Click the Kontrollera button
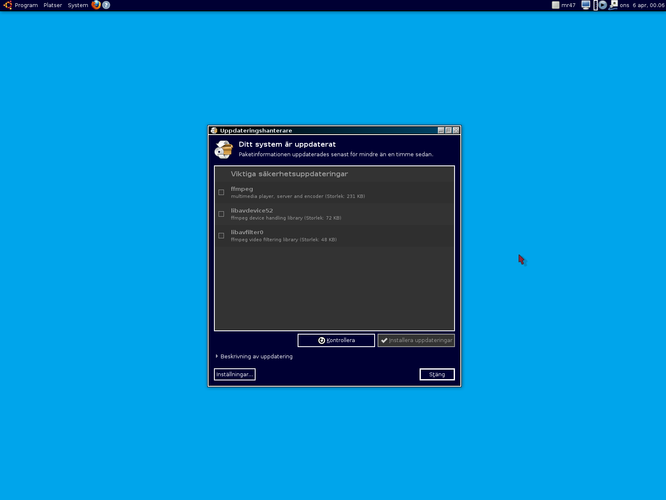The width and height of the screenshot is (666, 500). point(336,340)
